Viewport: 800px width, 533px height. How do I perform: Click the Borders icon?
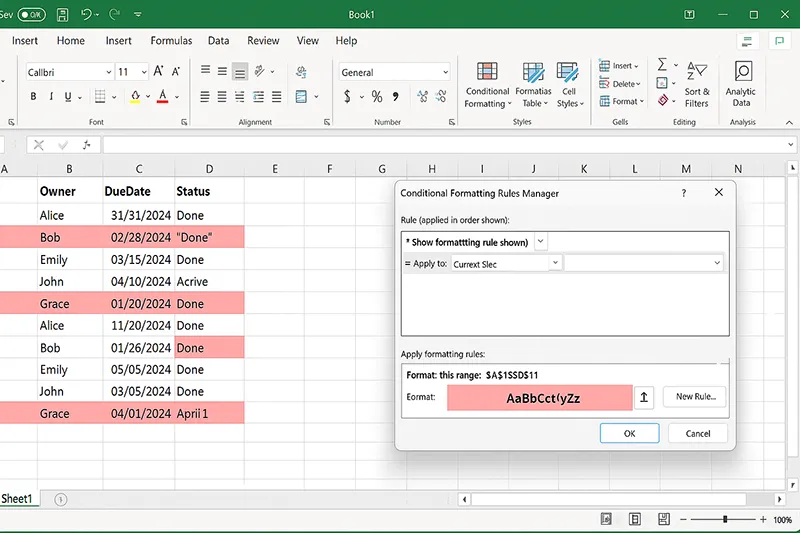[x=101, y=96]
